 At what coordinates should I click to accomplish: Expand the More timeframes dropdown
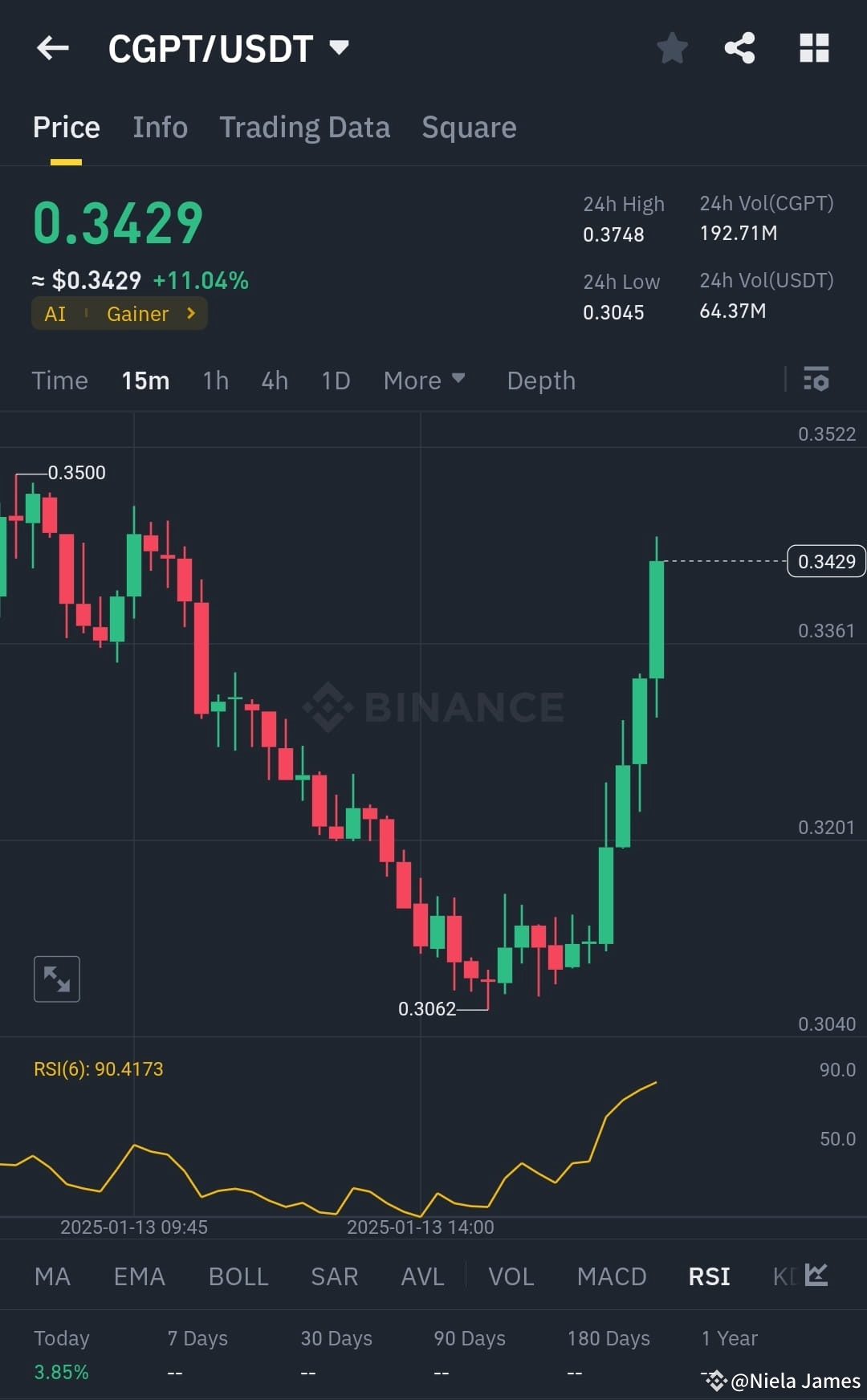[424, 381]
